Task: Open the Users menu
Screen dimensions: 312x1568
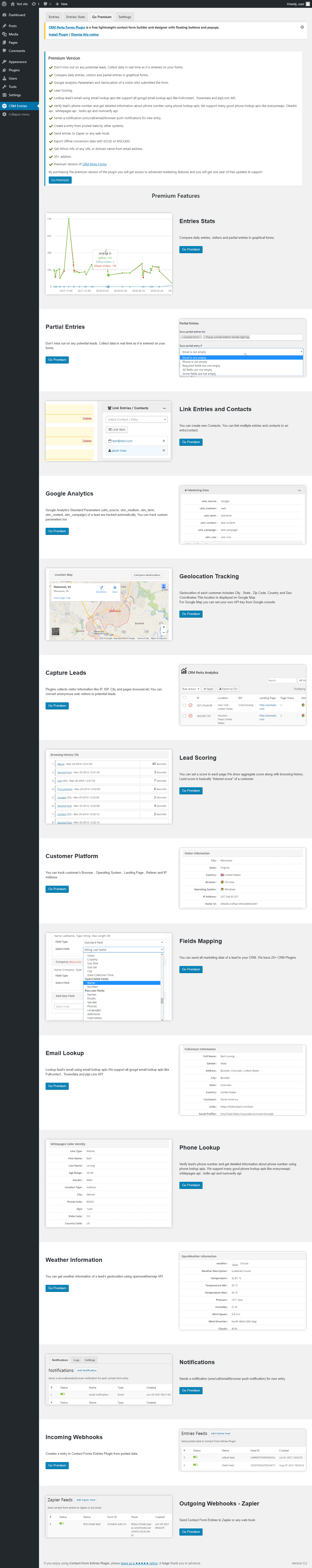Action: click(19, 79)
